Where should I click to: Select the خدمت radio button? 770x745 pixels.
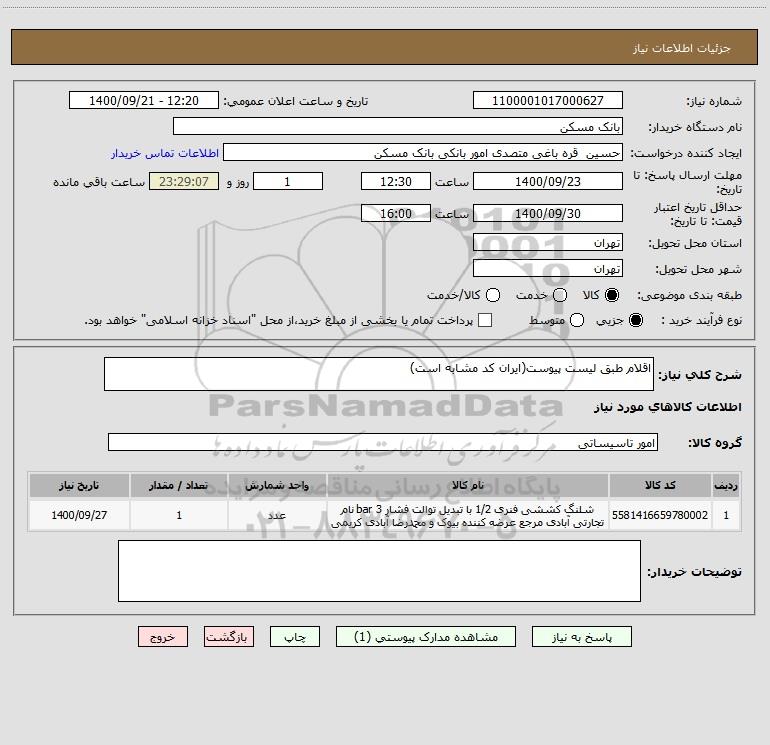[x=560, y=295]
